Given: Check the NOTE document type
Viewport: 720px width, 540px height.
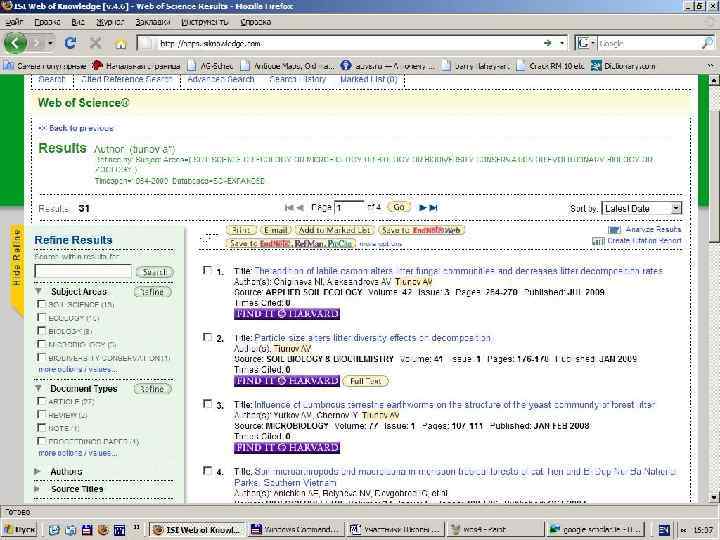Looking at the screenshot, I should point(41,428).
